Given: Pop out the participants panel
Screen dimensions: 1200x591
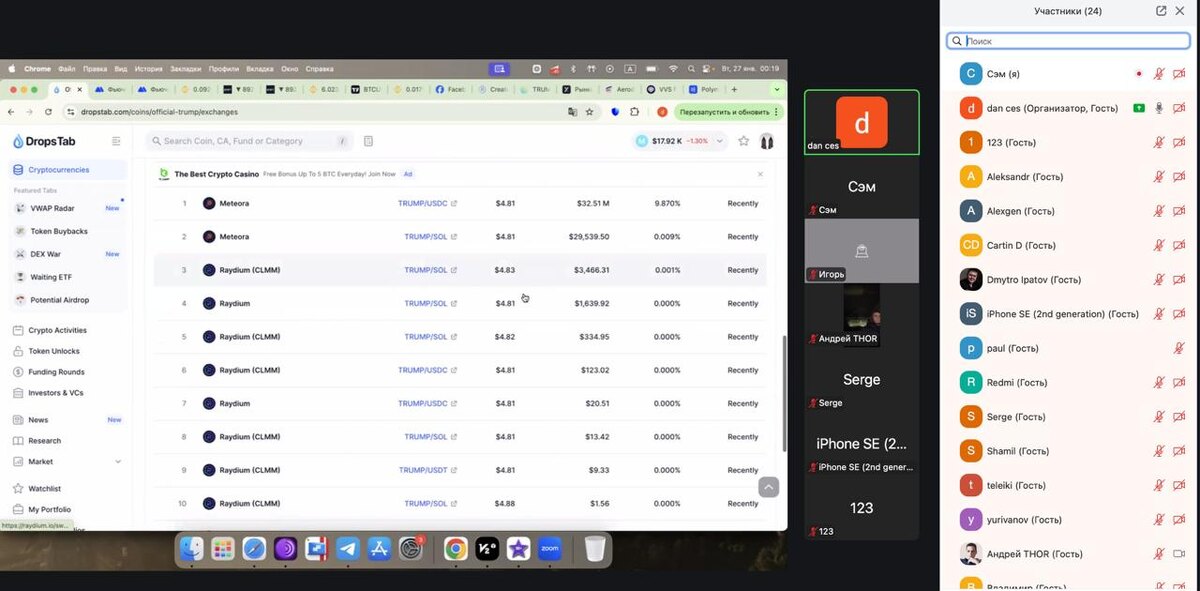Looking at the screenshot, I should coord(1161,11).
